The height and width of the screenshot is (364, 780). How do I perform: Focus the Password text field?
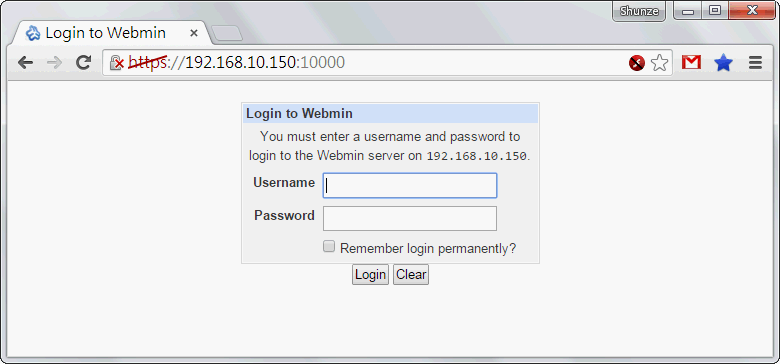410,218
